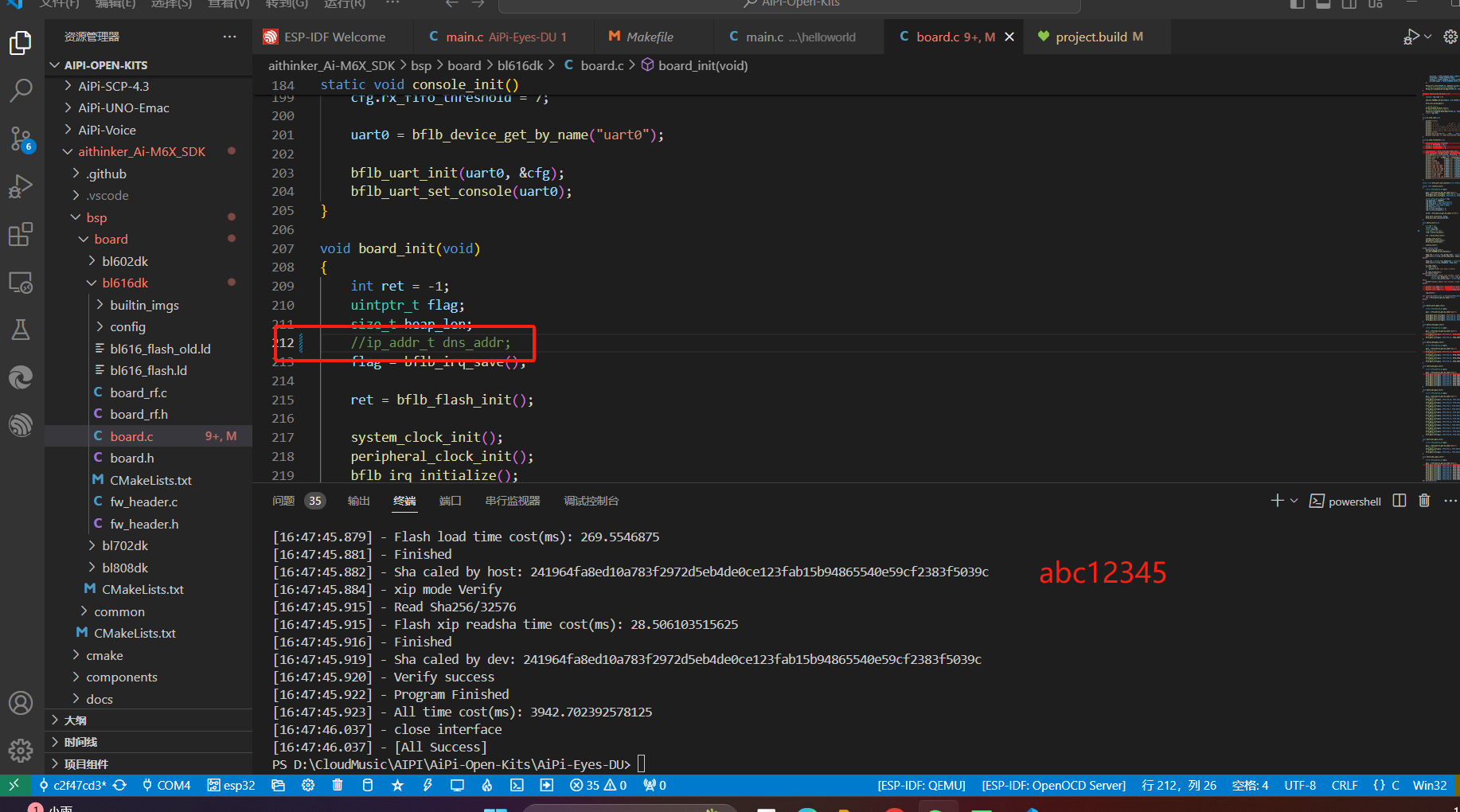Click the ESP-IDF flash lightning icon

pos(427,785)
